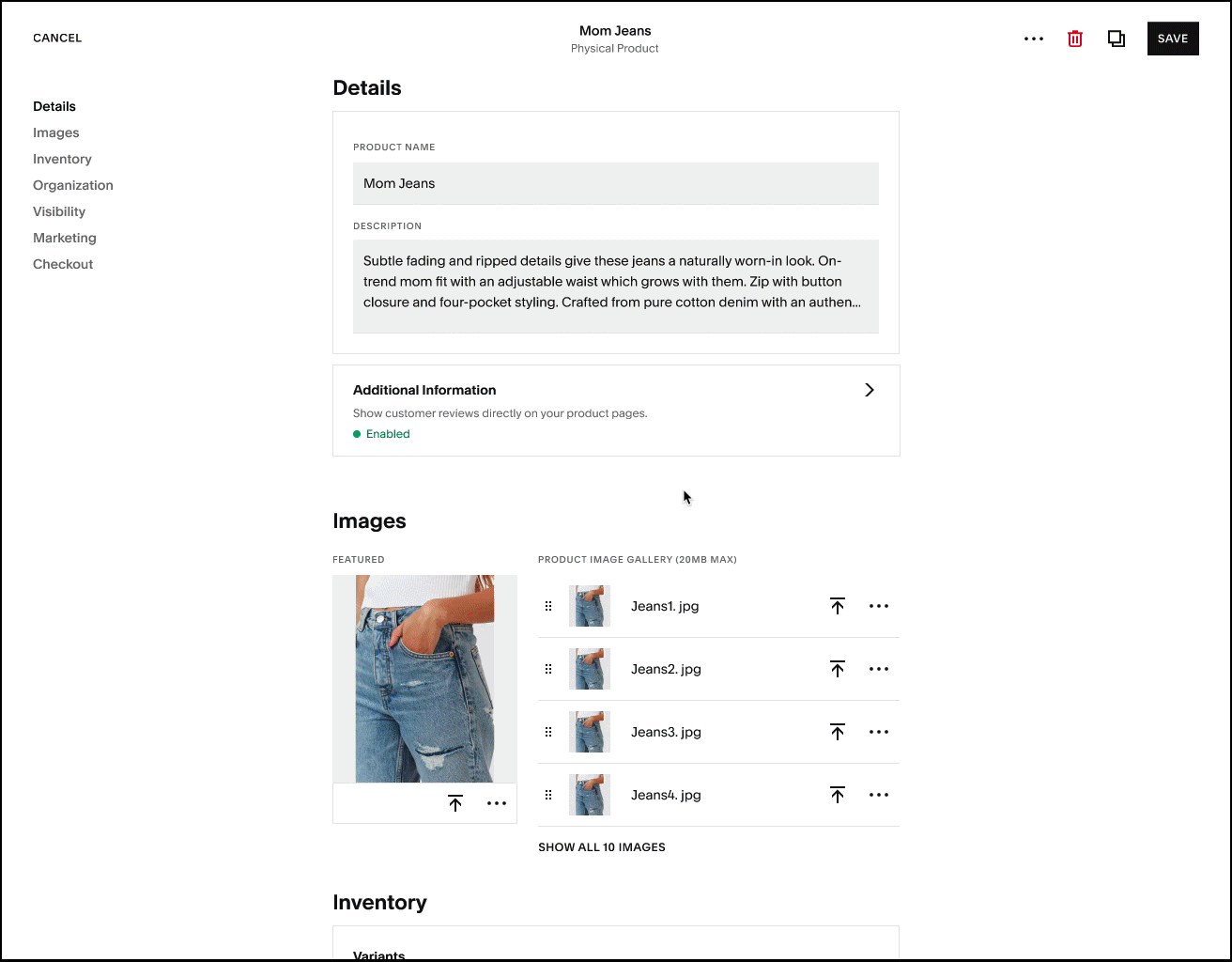Move Jeans4. jpg to top arrow

838,795
